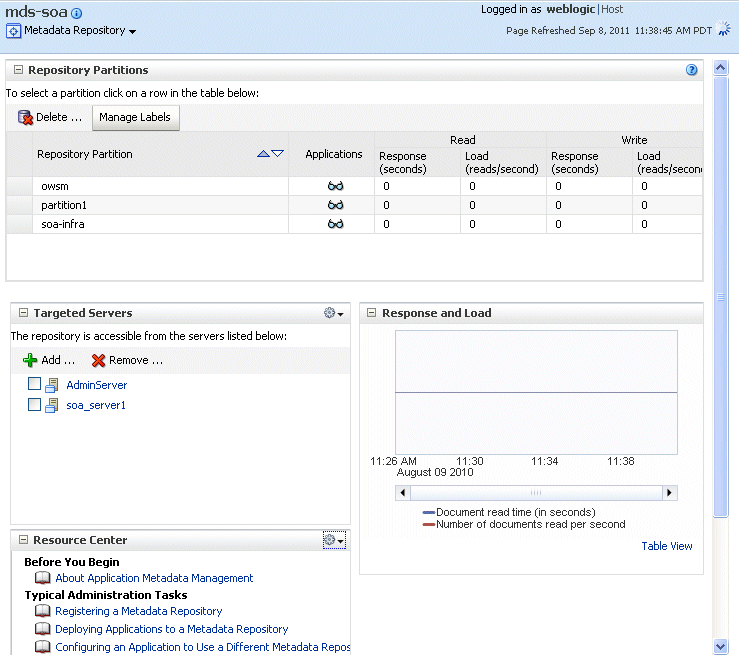Screen dimensions: 739x659
Task: Click the chart time range slider
Action: 536,493
